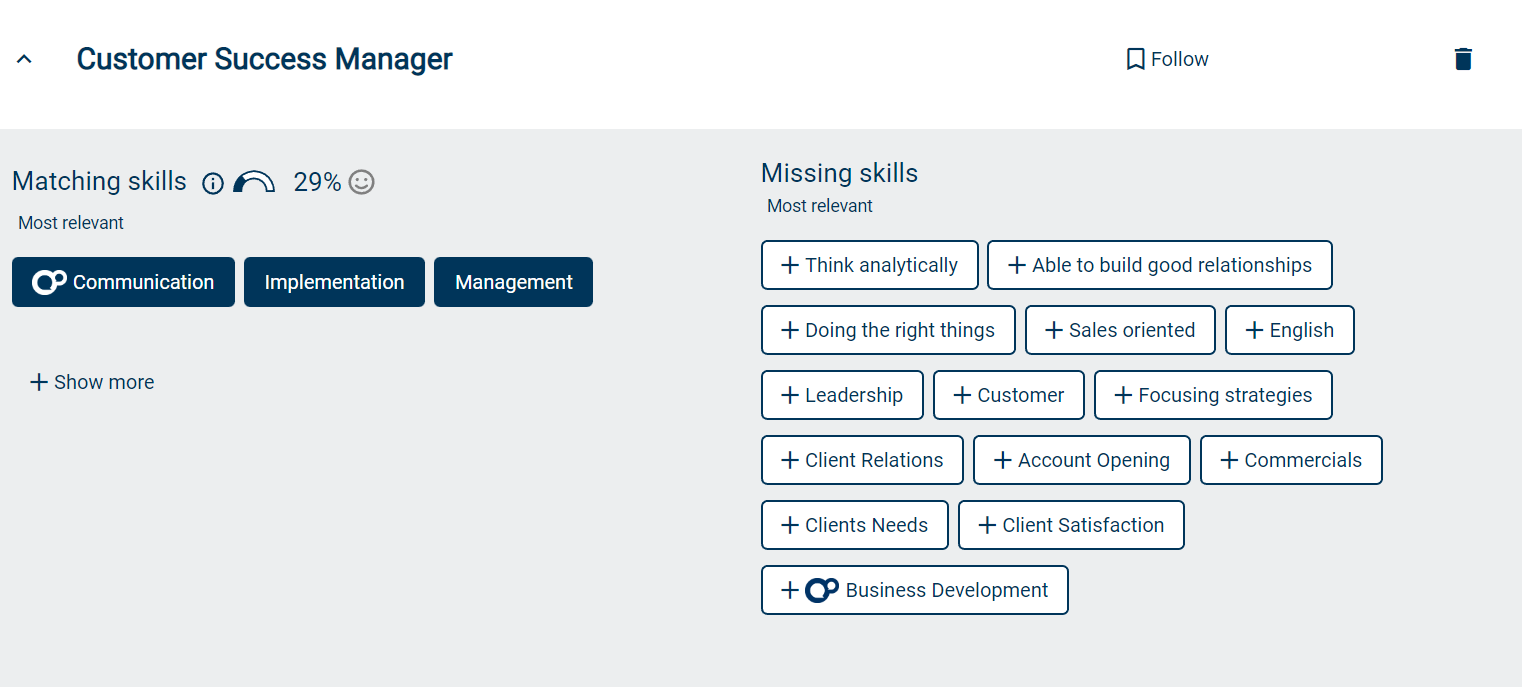
Task: Click the Follow bookmark icon
Action: tap(1135, 60)
